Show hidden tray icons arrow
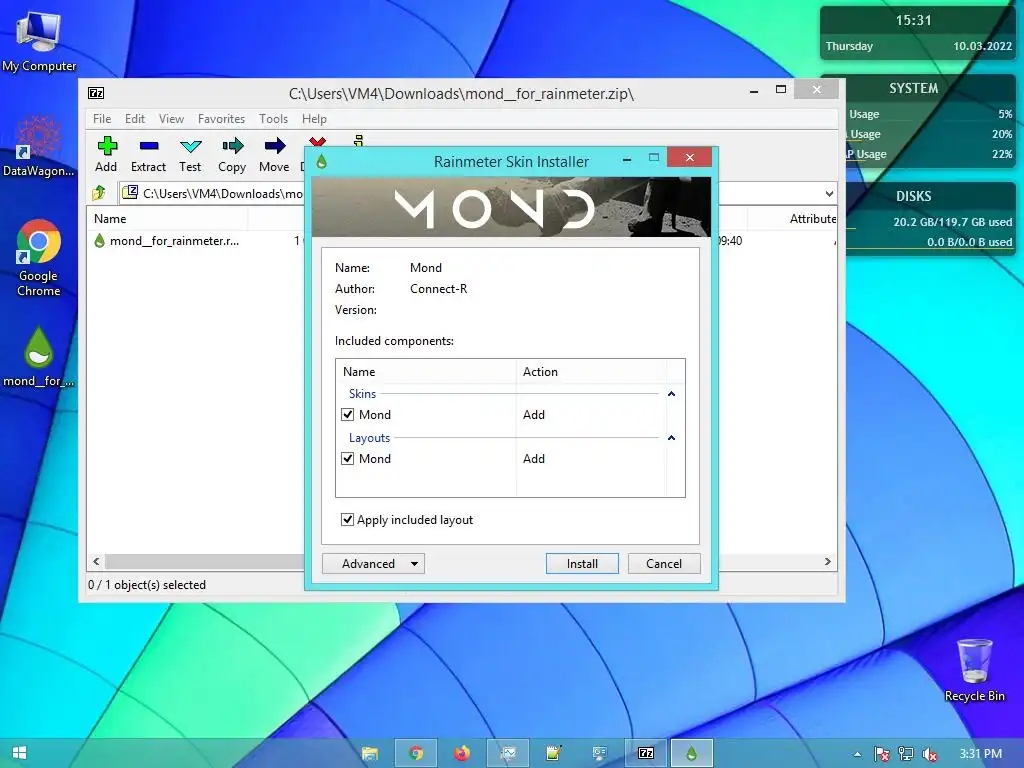 [857, 754]
